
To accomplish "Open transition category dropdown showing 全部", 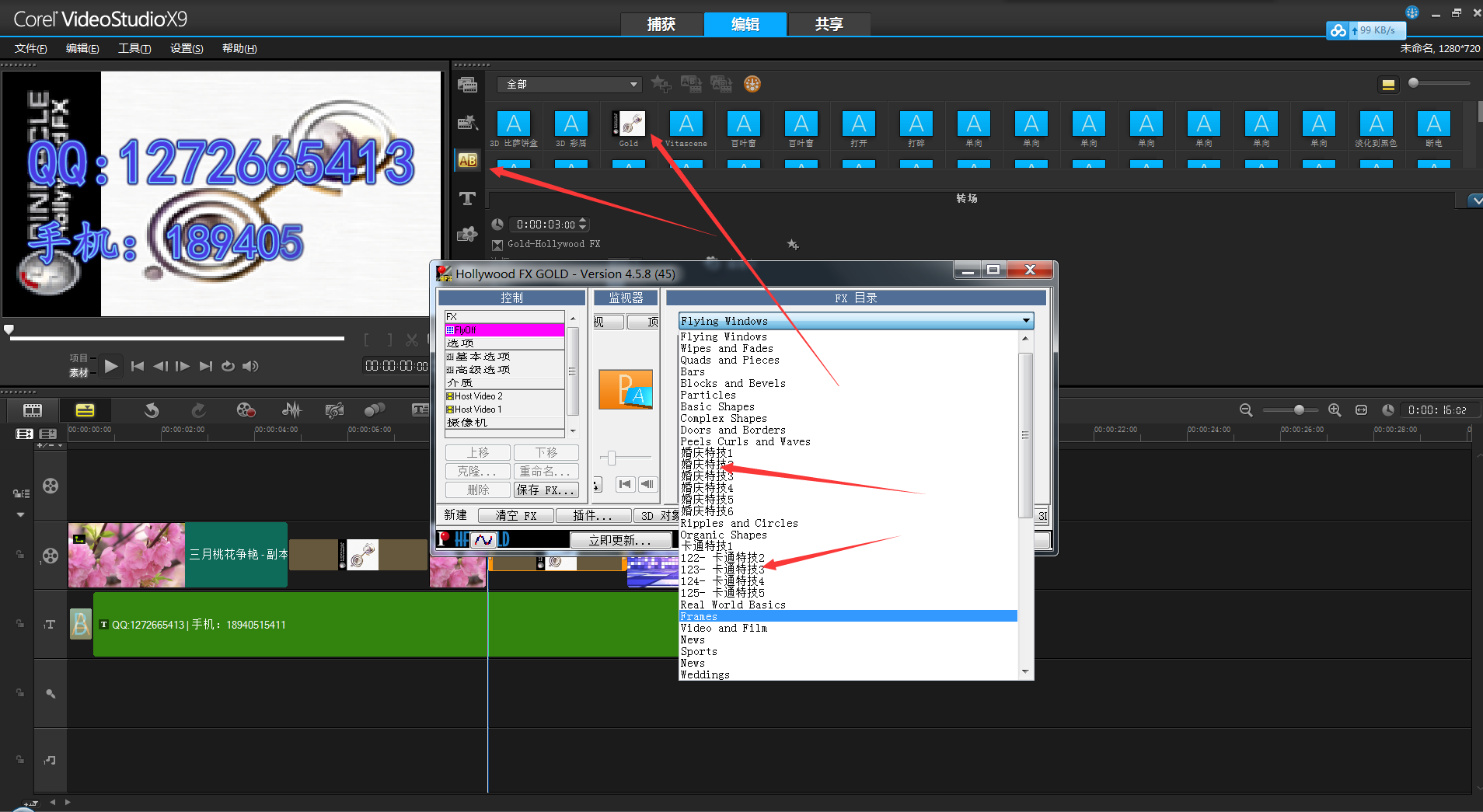I will [x=571, y=85].
